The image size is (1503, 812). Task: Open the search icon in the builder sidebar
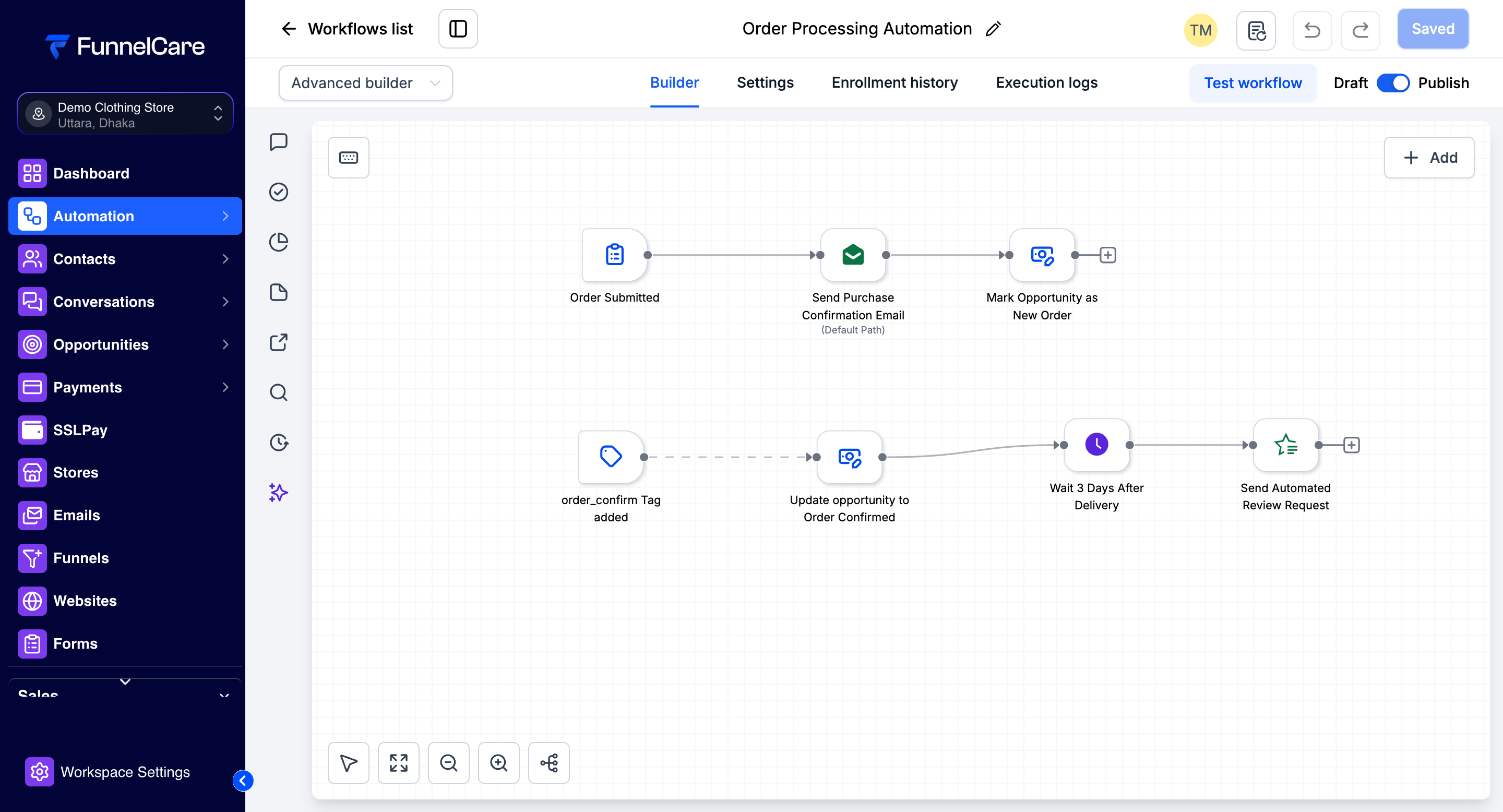coord(278,392)
